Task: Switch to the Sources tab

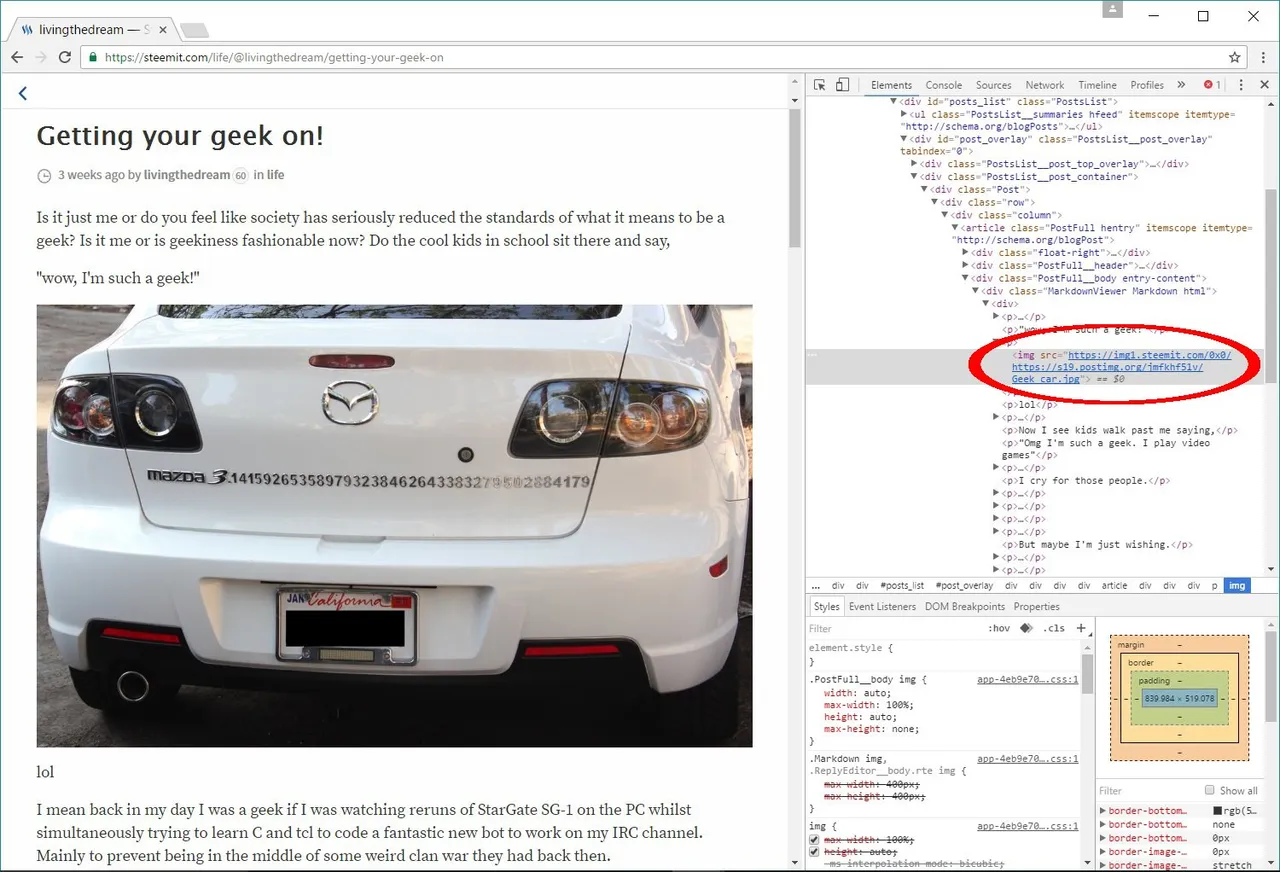Action: click(x=993, y=85)
